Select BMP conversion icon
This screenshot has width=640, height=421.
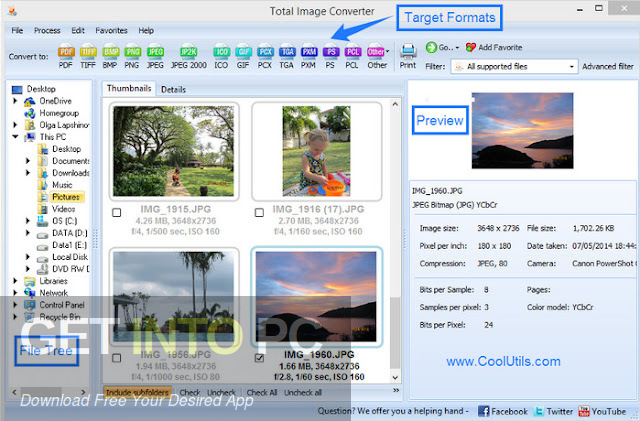point(110,56)
